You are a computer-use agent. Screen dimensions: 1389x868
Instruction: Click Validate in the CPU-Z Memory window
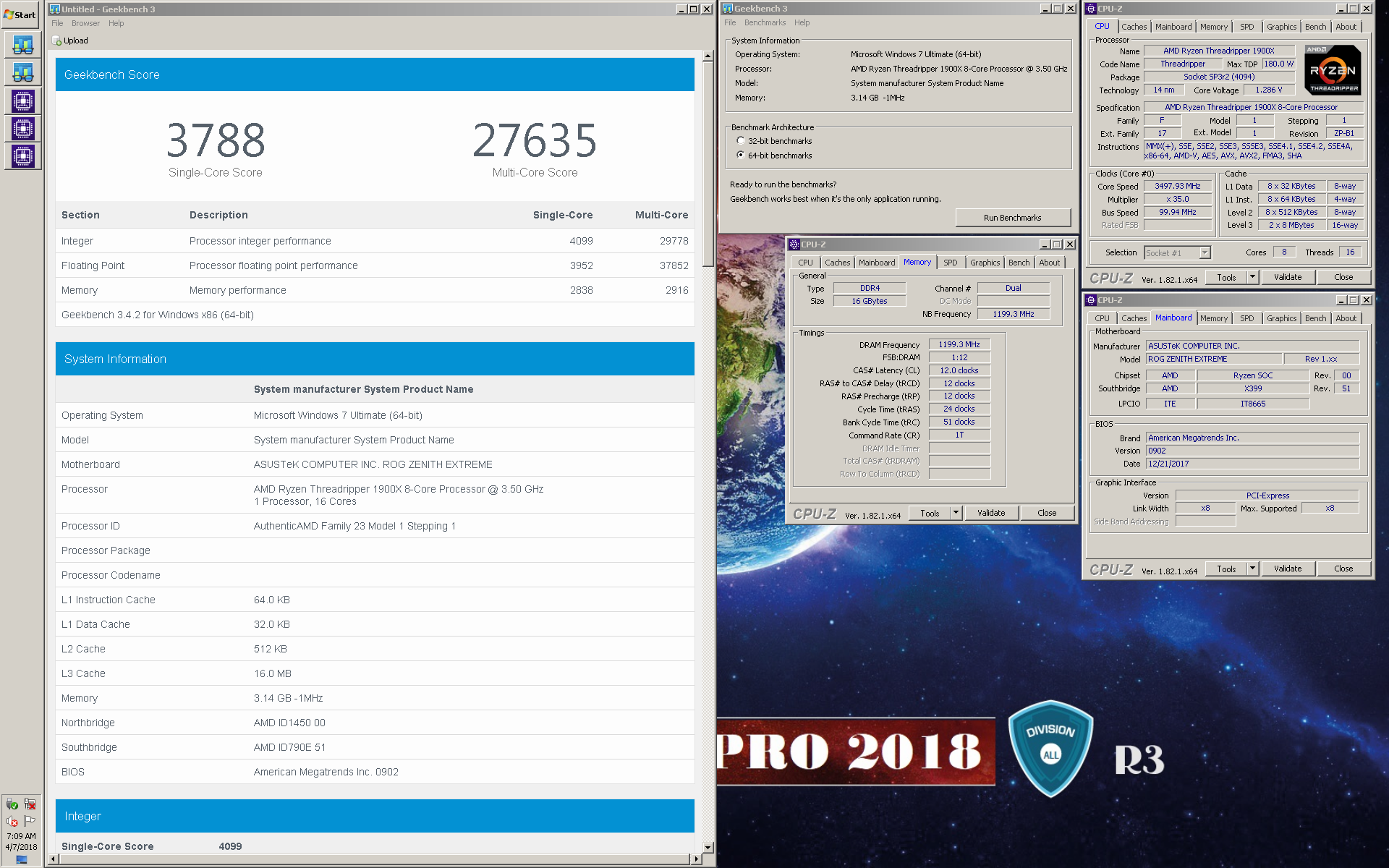pyautogui.click(x=991, y=513)
